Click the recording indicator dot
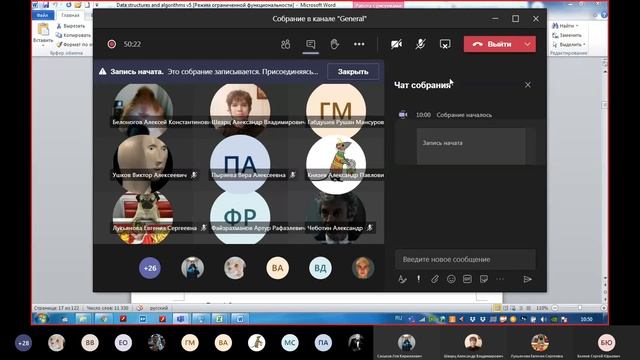This screenshot has height=360, width=640. pos(111,44)
